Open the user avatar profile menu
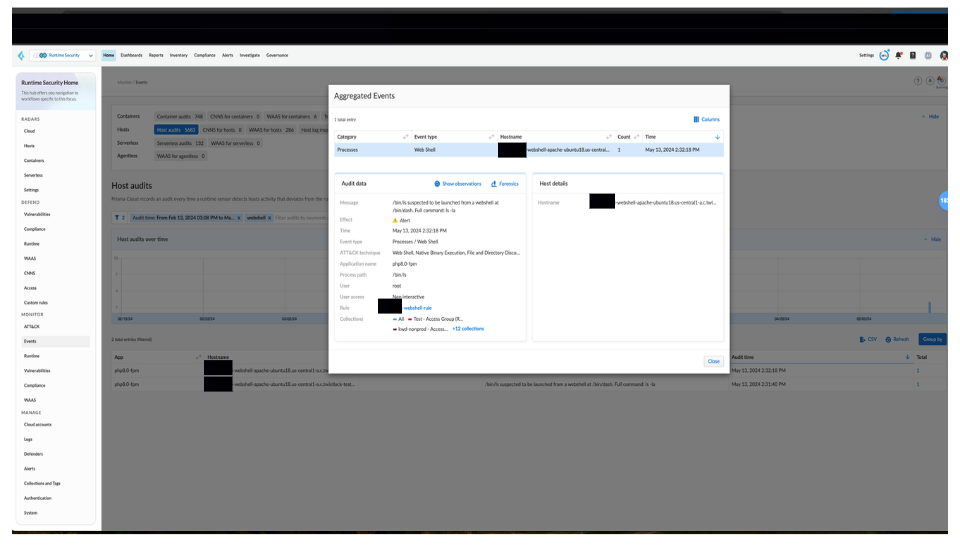The image size is (960, 548). pyautogui.click(x=943, y=56)
